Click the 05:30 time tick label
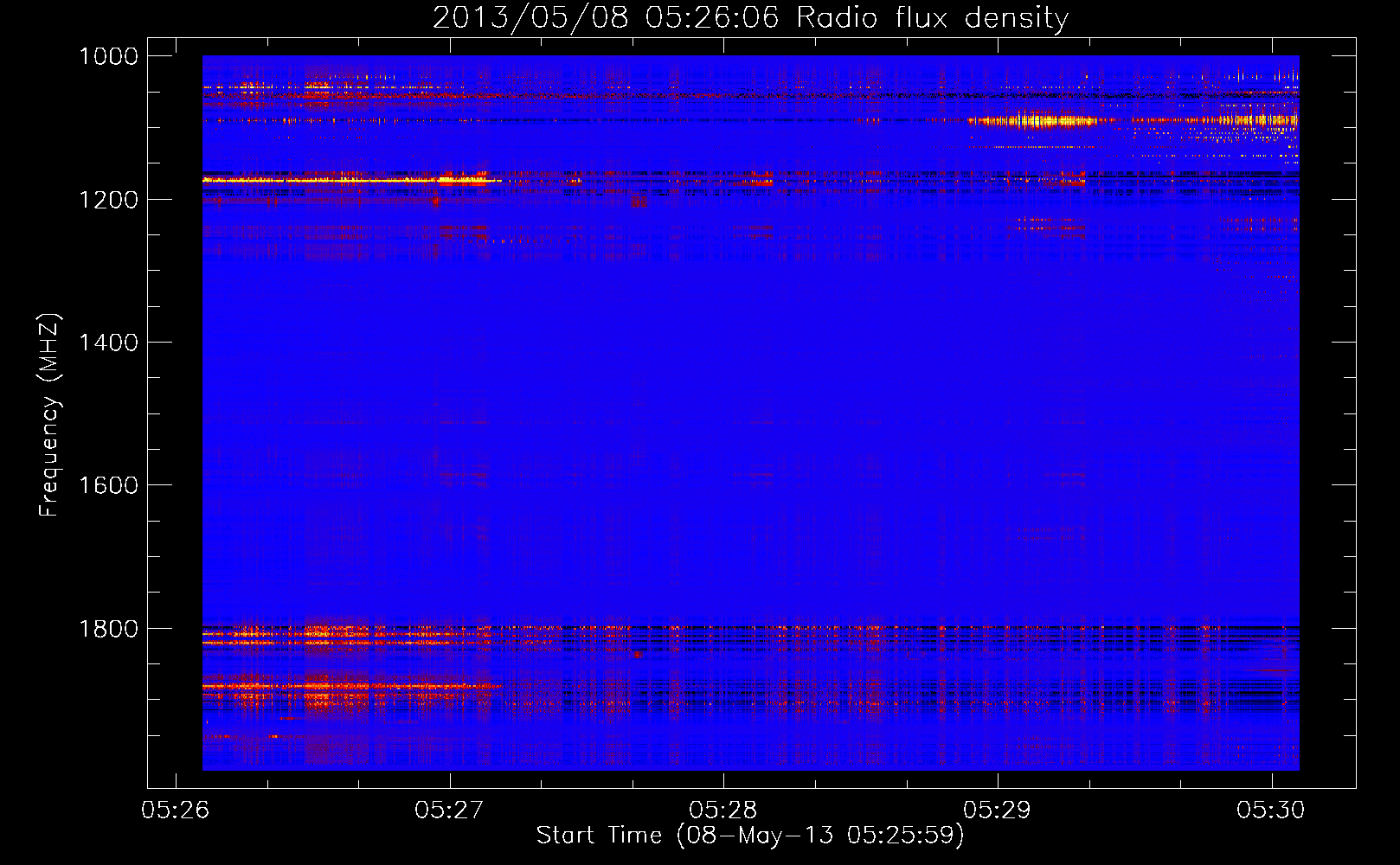 [x=1271, y=811]
